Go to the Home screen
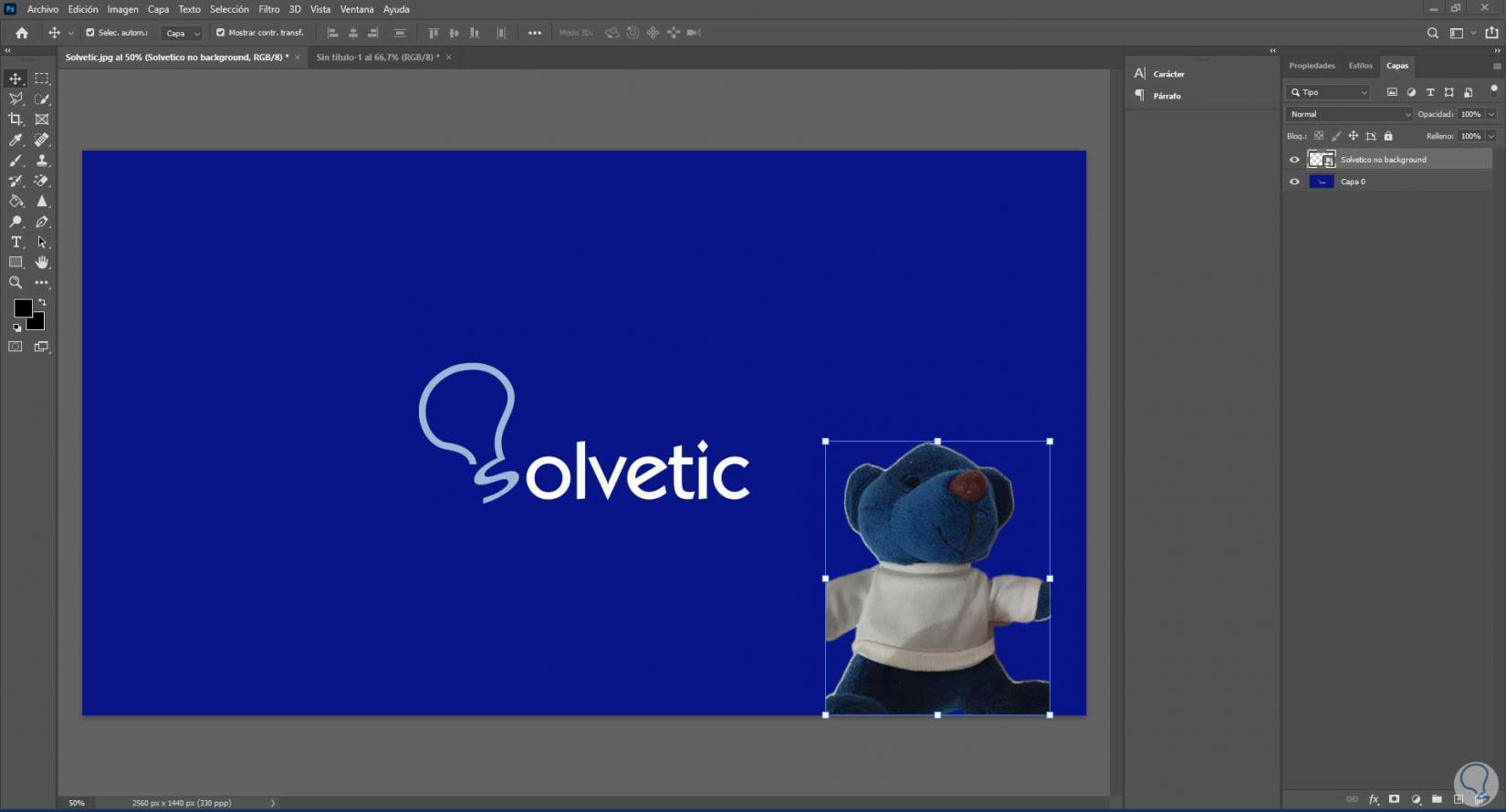Screen dimensions: 1506x812 (22, 33)
